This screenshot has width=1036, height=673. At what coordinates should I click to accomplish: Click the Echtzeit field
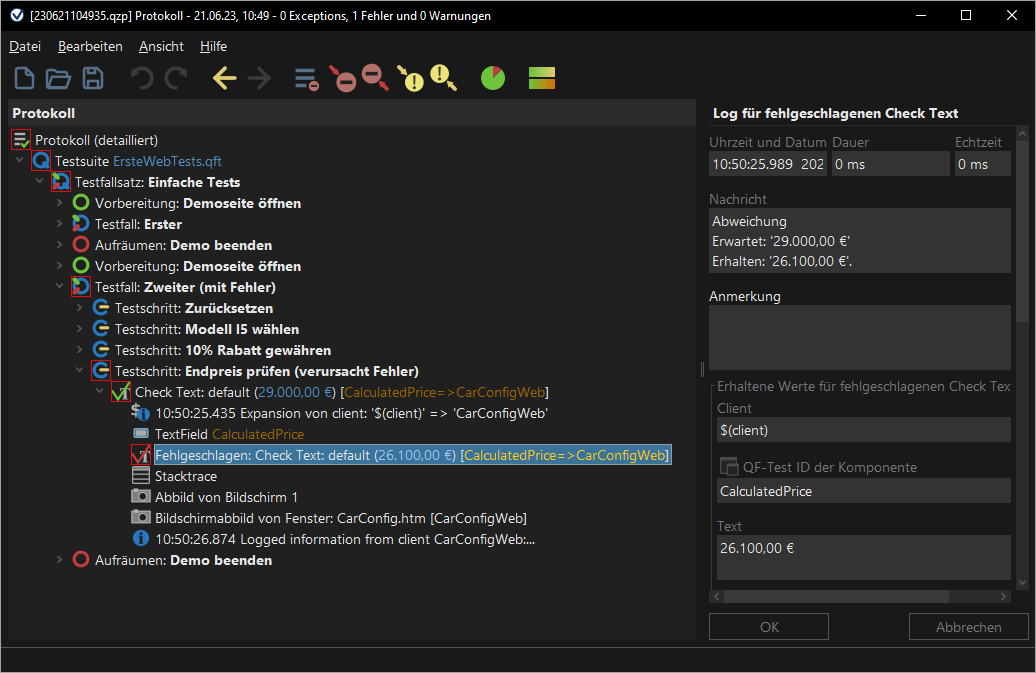[982, 164]
